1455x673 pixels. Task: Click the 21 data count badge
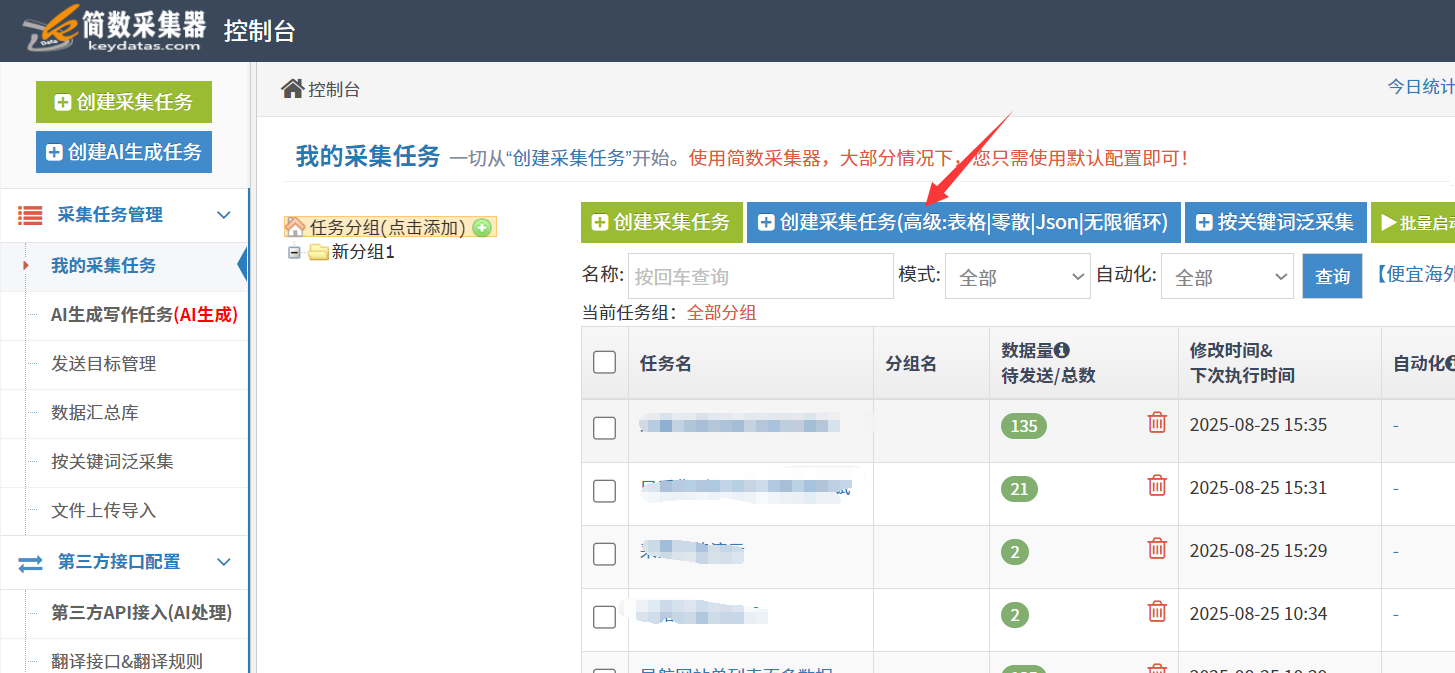coord(1019,489)
